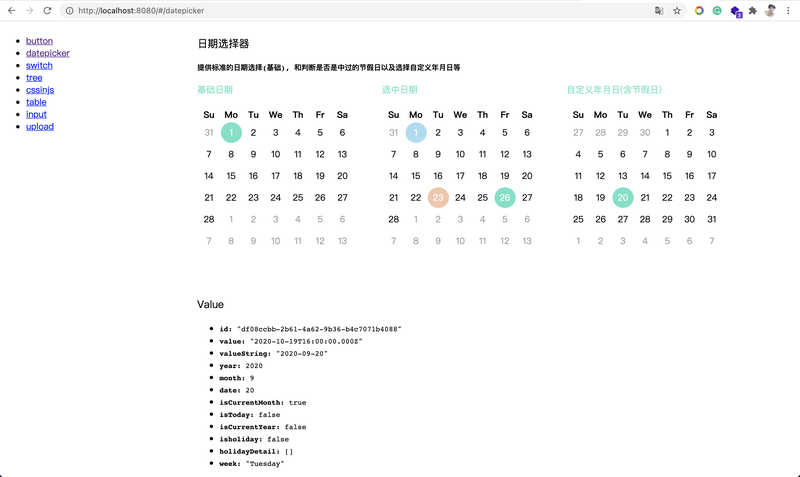The image size is (800, 477).
Task: Click the colorful circle extension icon
Action: [699, 10]
